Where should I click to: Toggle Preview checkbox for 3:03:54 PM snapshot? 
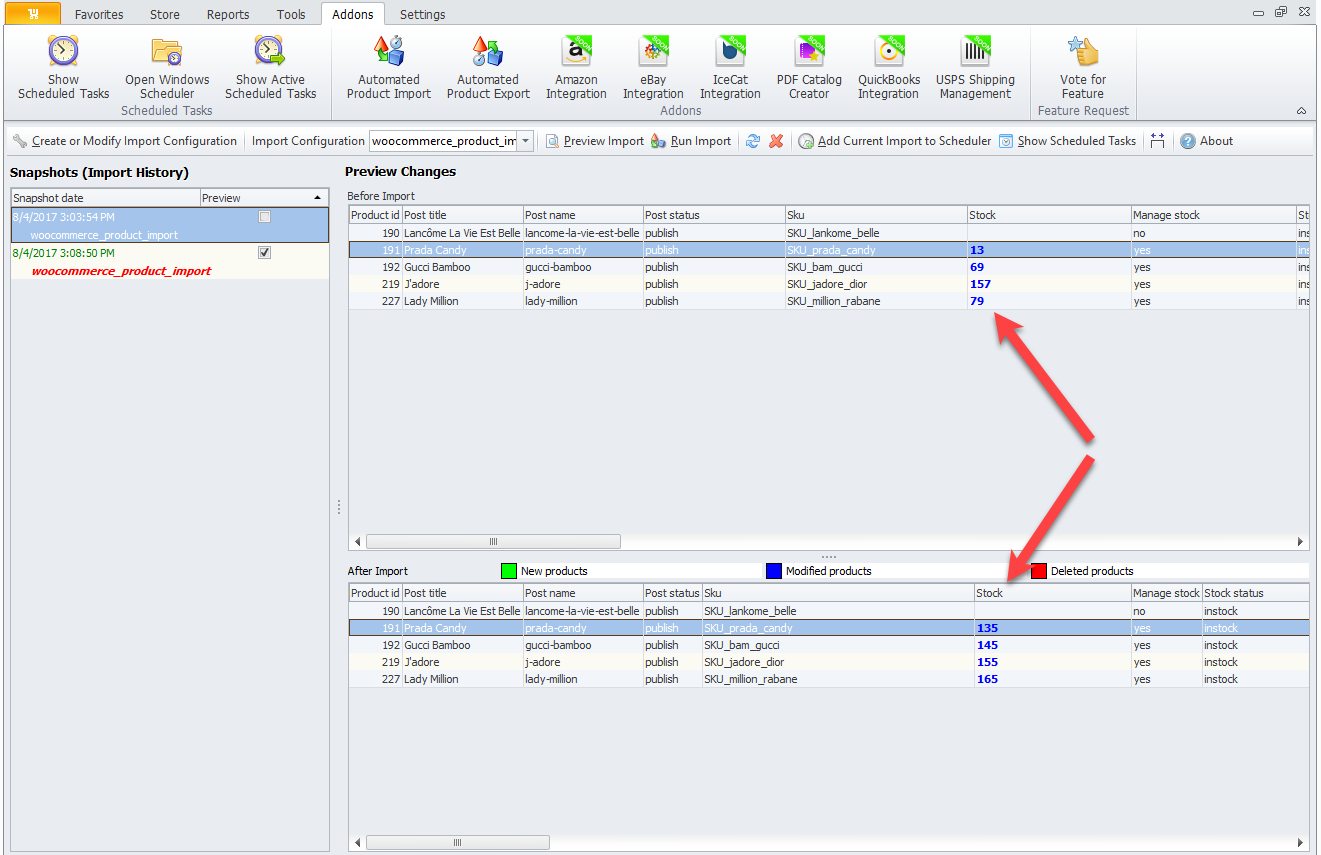coord(265,216)
